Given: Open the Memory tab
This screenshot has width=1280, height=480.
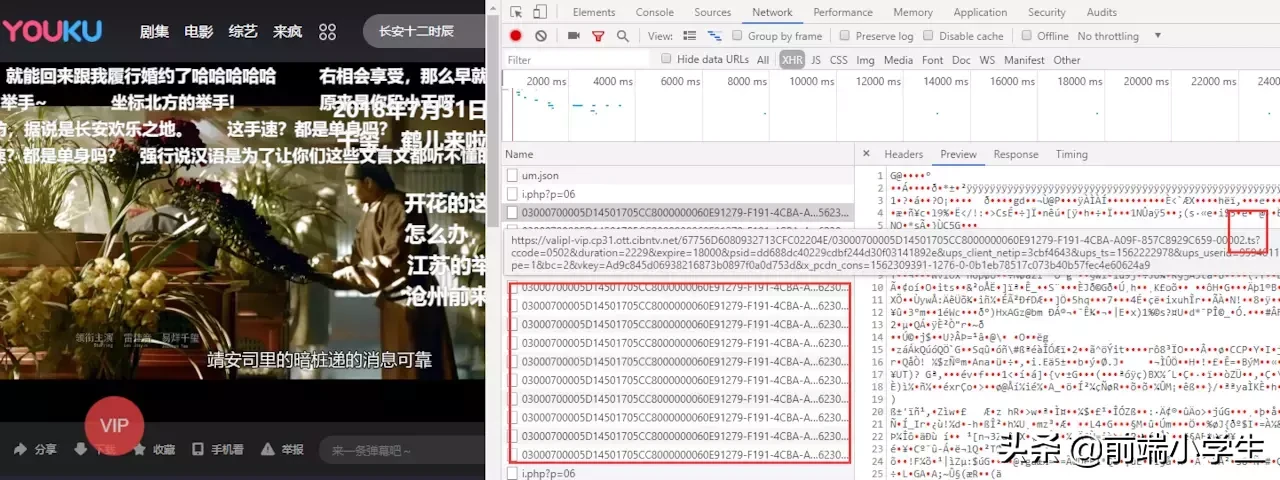Looking at the screenshot, I should point(913,12).
